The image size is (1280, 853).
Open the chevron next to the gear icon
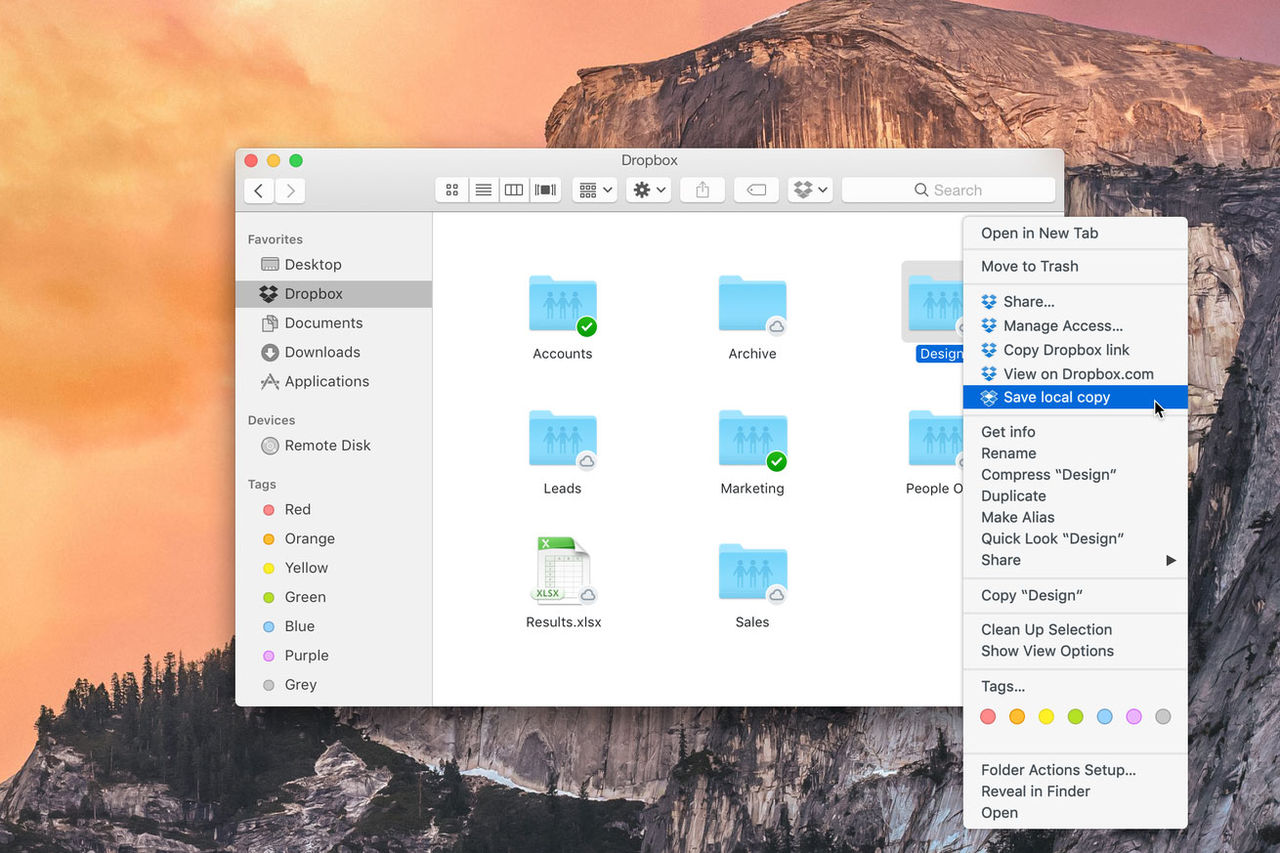coord(660,189)
